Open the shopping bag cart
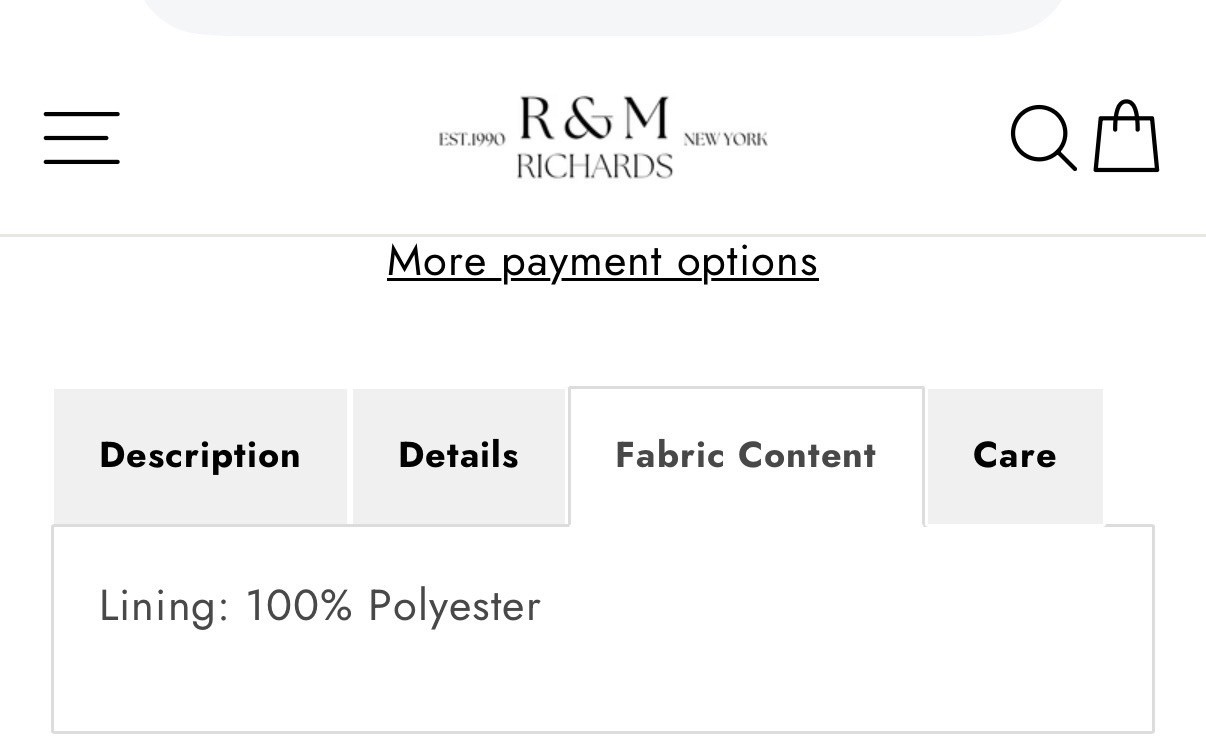This screenshot has width=1206, height=737. tap(1126, 137)
